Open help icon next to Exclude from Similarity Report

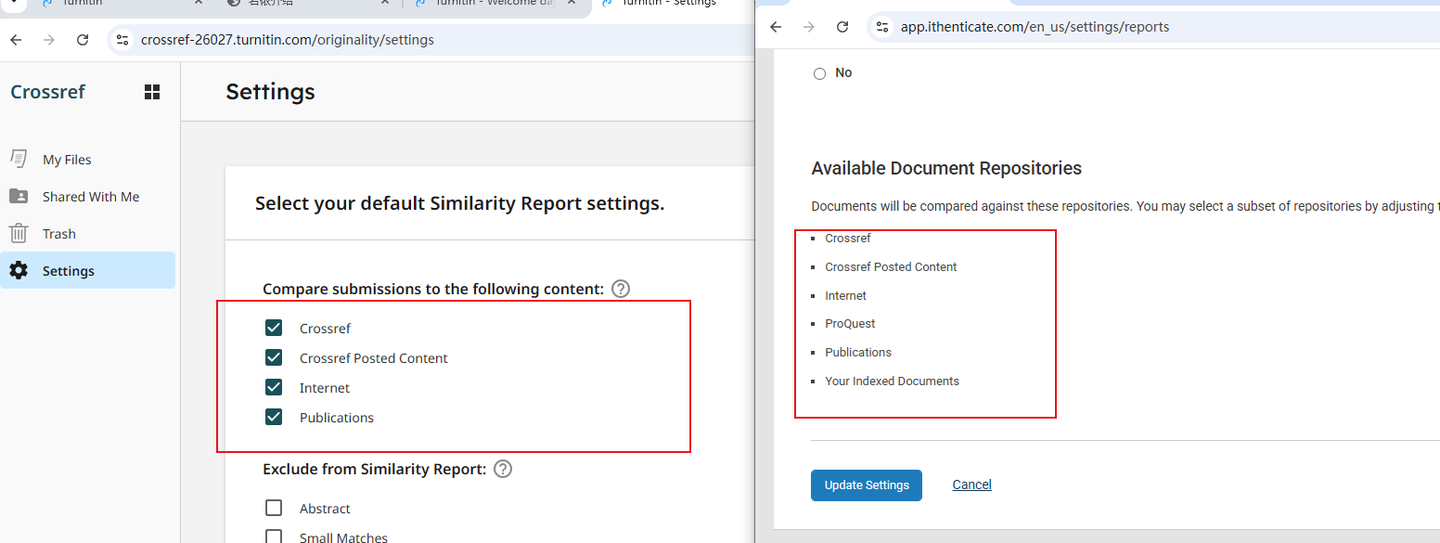tap(503, 469)
